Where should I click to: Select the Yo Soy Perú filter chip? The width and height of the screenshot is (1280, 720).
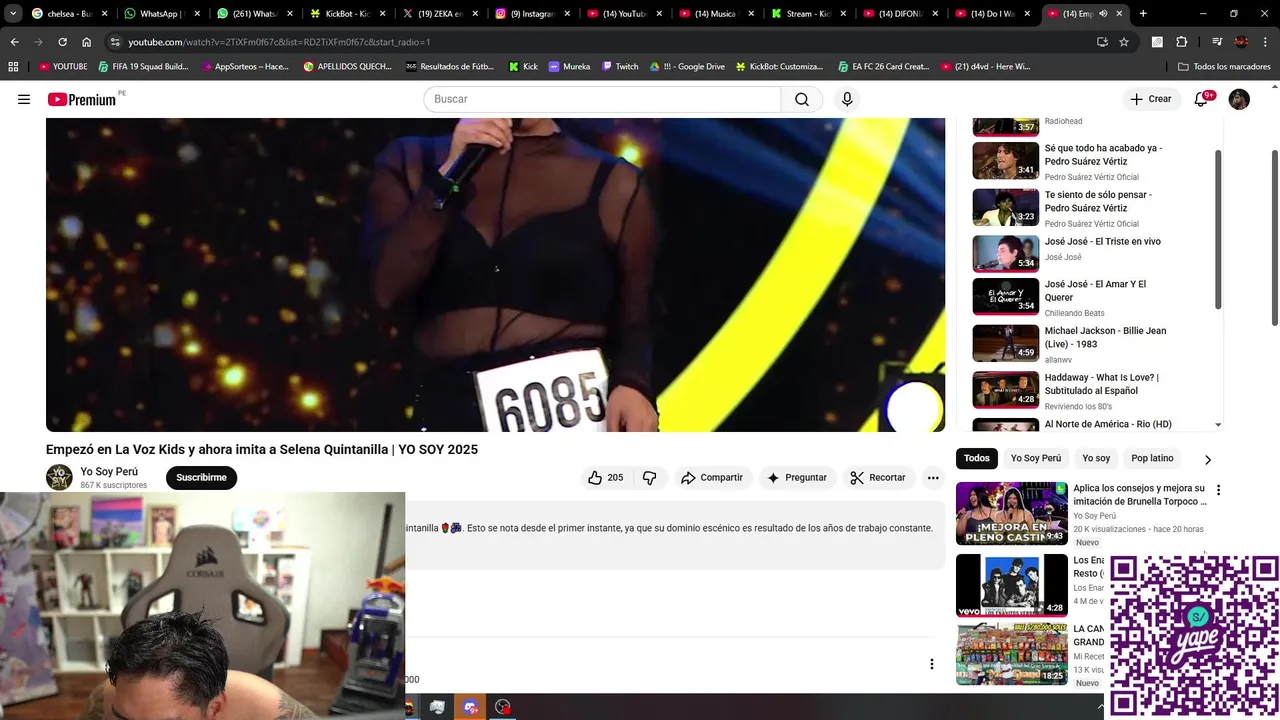1035,458
